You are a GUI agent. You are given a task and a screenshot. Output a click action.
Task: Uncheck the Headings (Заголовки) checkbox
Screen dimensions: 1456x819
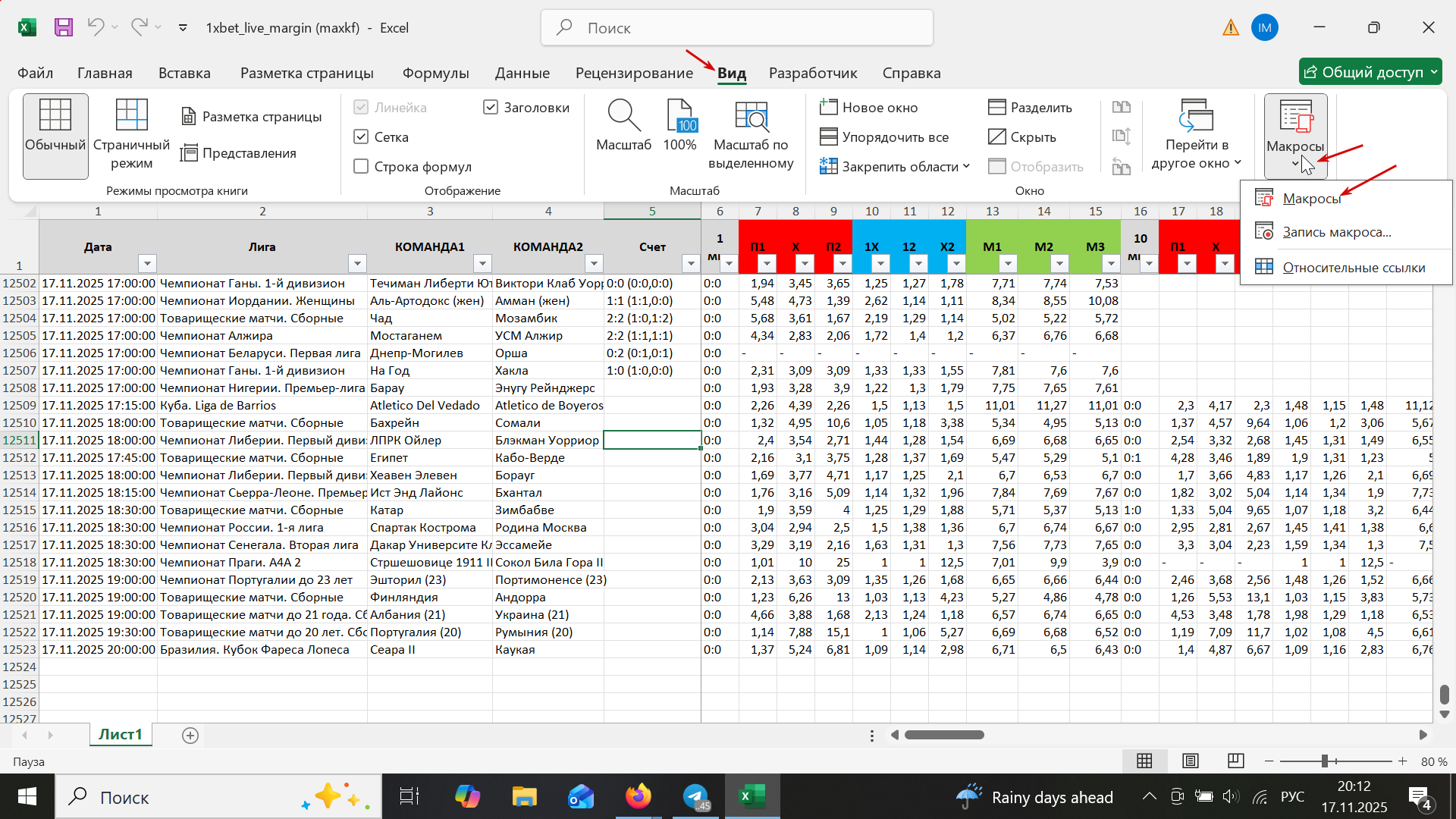pyautogui.click(x=491, y=108)
